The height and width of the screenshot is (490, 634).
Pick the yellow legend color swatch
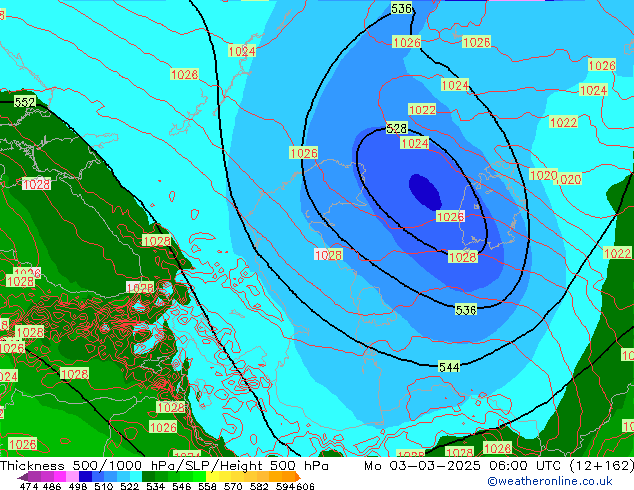click(x=213, y=476)
